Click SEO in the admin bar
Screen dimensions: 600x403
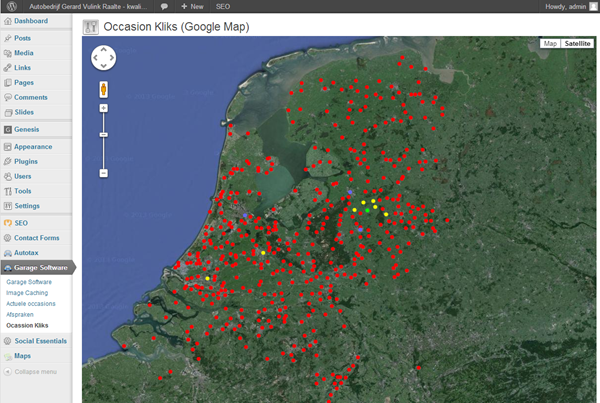pos(223,7)
